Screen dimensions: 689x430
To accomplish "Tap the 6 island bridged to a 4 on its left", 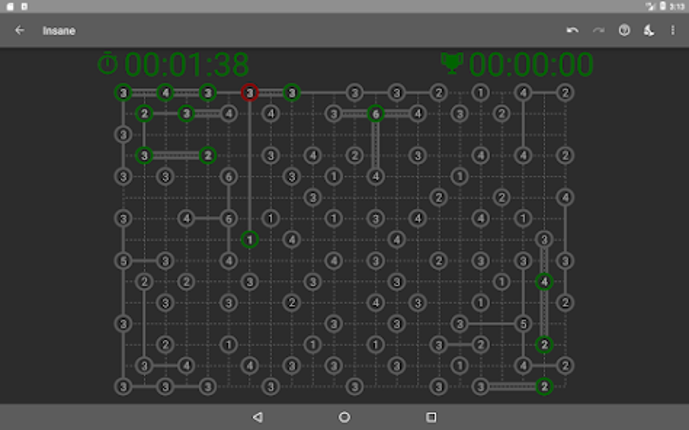I will coord(228,218).
